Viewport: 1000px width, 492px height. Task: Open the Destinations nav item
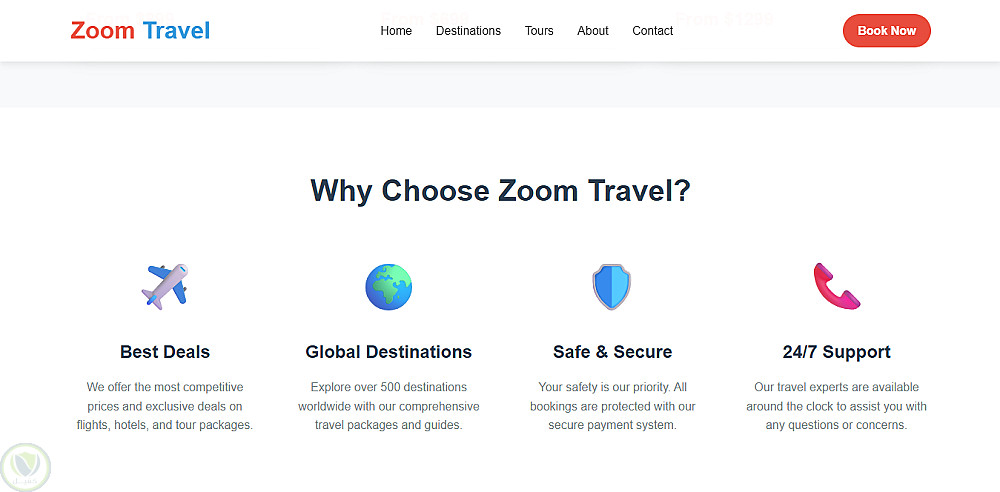468,31
